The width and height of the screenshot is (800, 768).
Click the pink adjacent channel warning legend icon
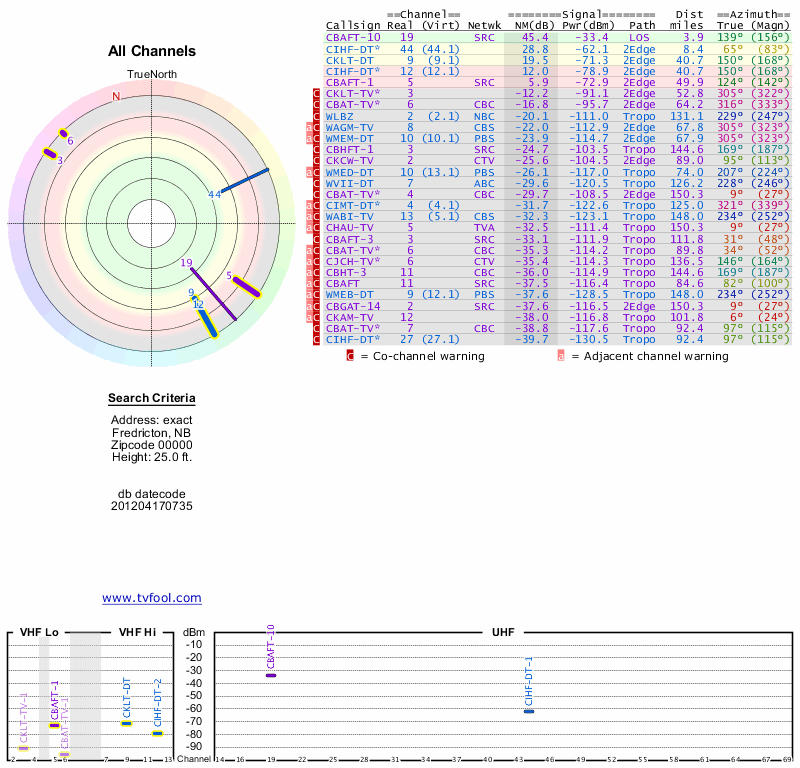tap(561, 355)
